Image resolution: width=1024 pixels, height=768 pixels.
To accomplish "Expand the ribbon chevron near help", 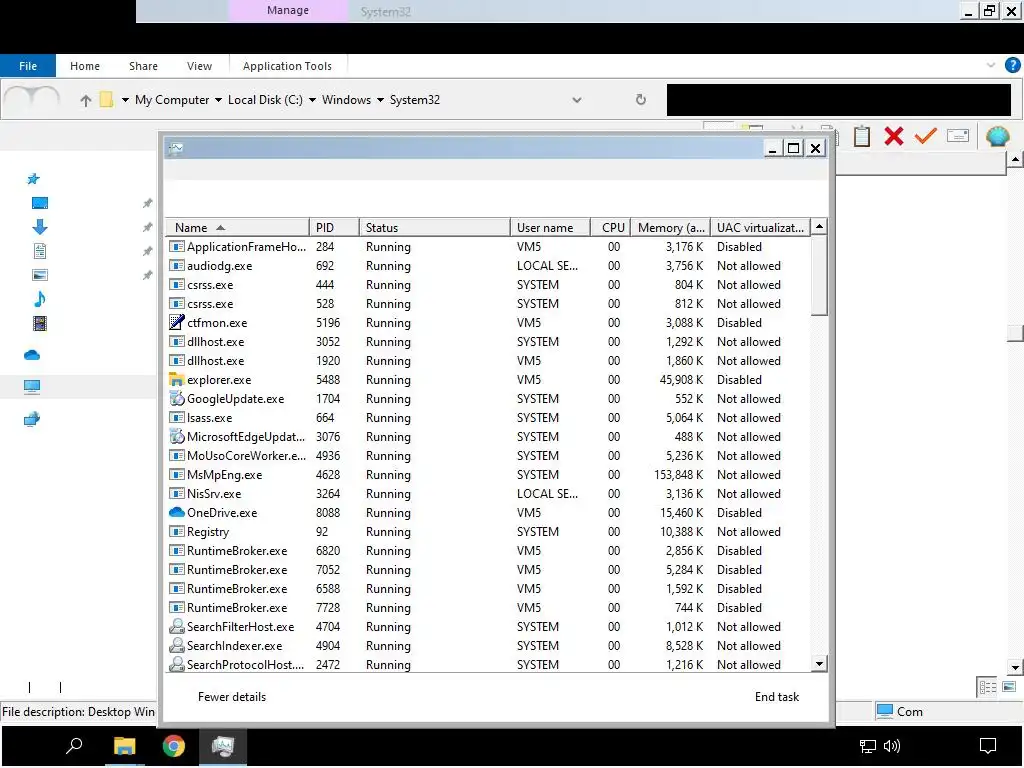I will [x=991, y=65].
